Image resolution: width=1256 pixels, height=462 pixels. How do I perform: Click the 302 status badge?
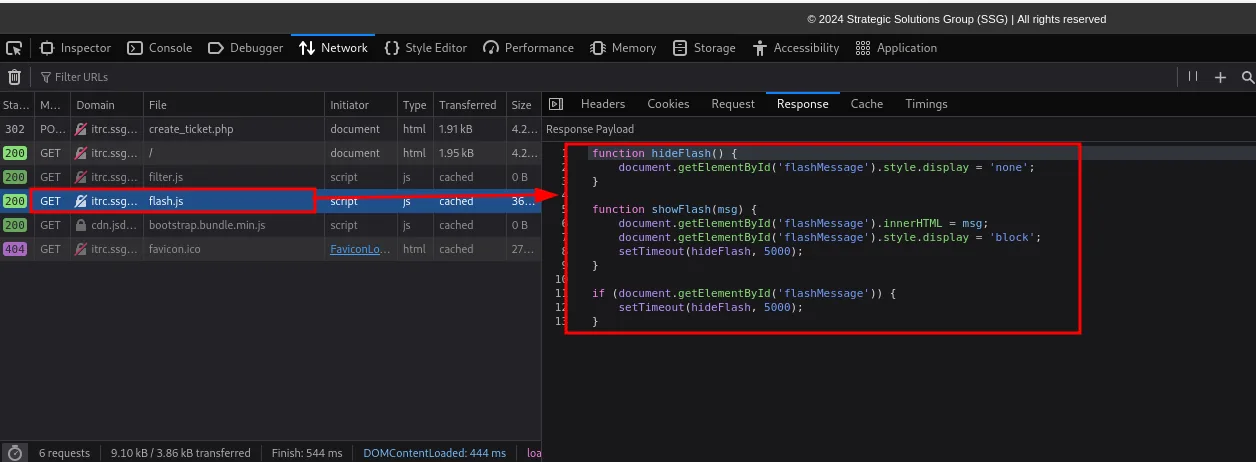pyautogui.click(x=15, y=129)
